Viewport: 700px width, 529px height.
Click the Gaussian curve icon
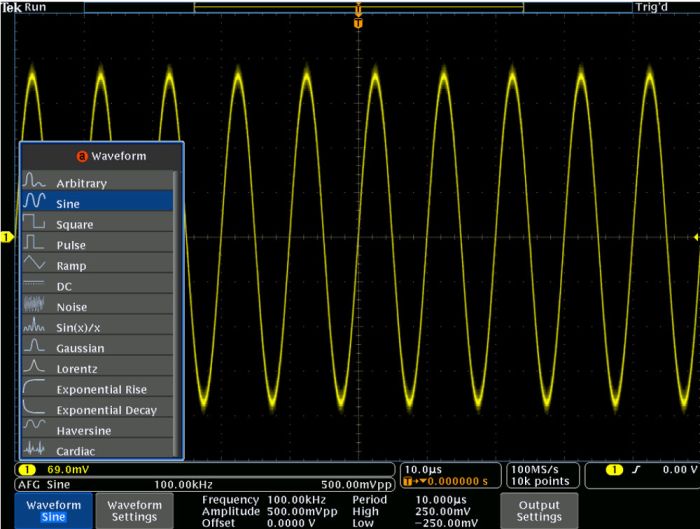34,345
